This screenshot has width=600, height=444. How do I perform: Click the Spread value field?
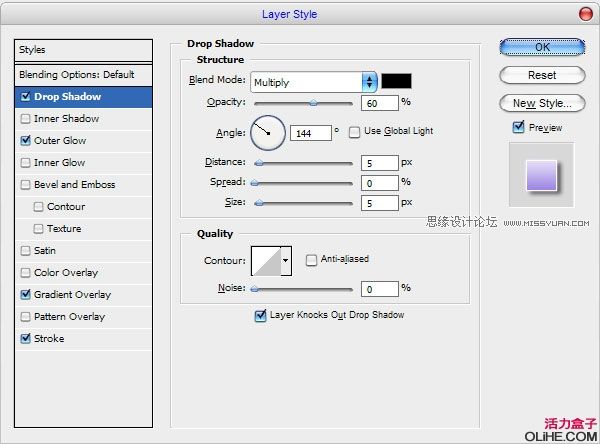(380, 183)
